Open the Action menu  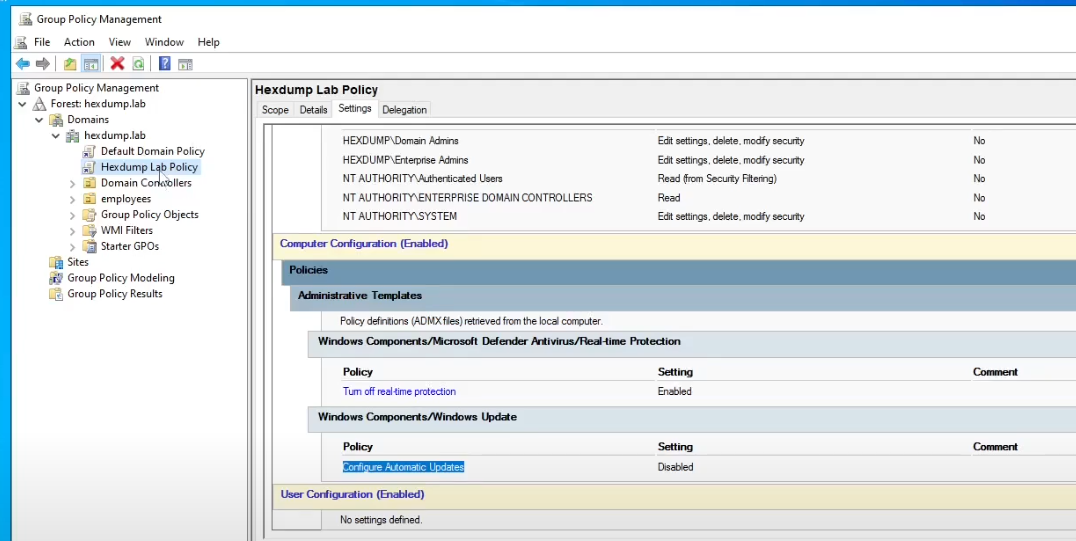(79, 42)
